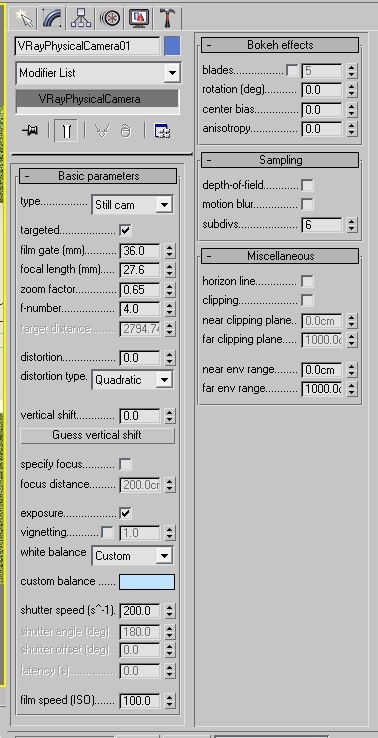The image size is (378, 738).
Task: Enable the horizon line checkbox
Action: click(x=307, y=281)
